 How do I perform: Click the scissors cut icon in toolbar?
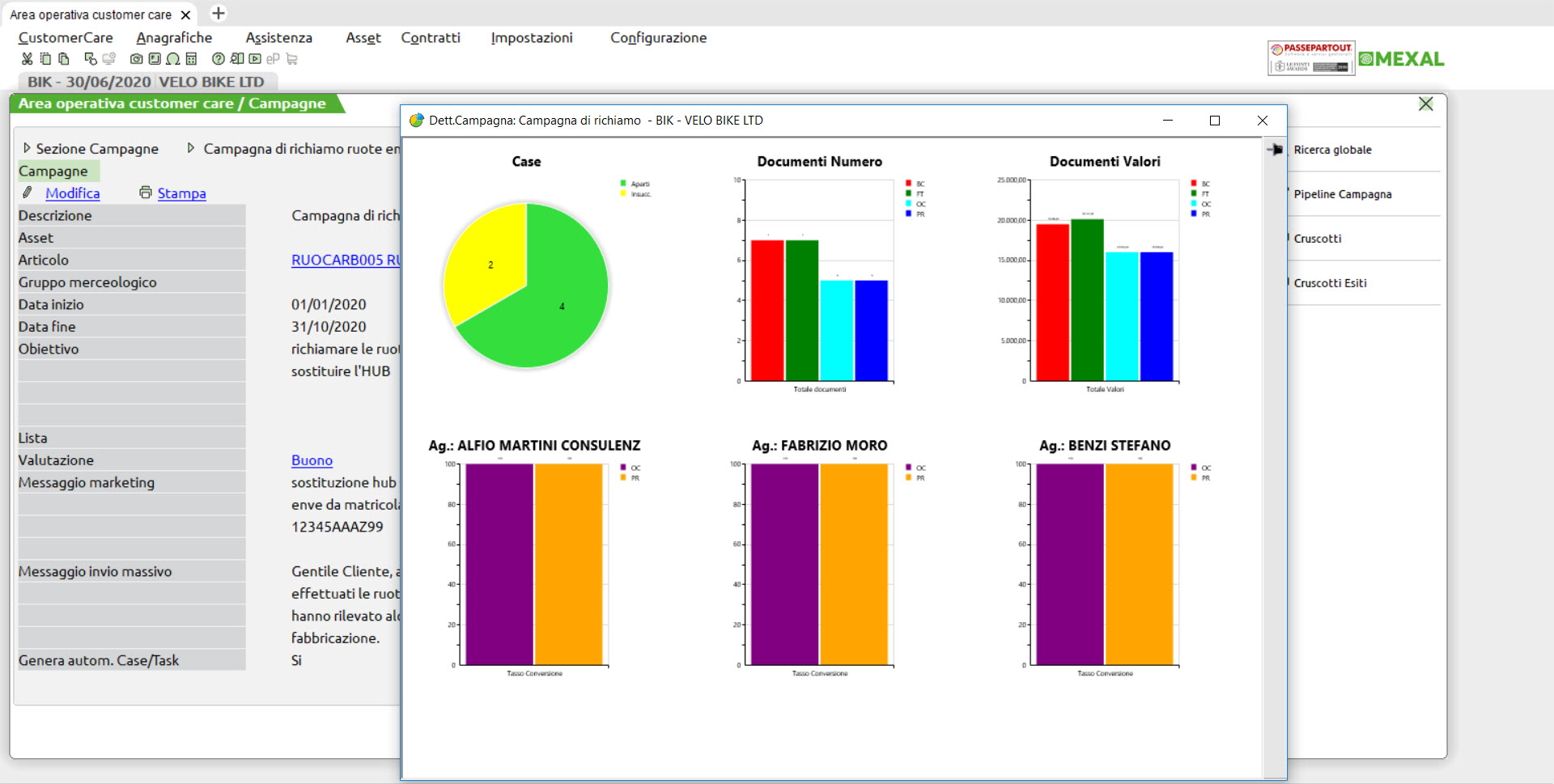coord(27,59)
